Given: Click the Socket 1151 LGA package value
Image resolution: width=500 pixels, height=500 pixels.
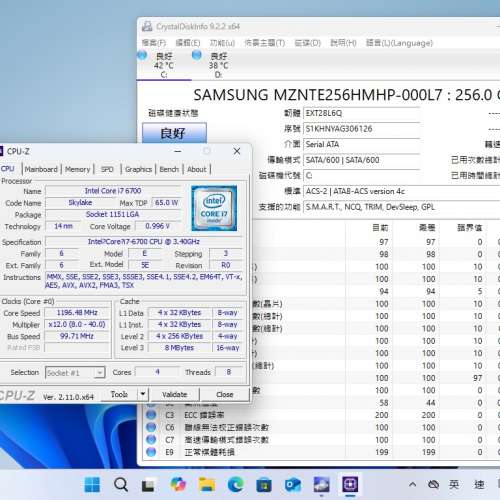Looking at the screenshot, I should click(113, 214).
